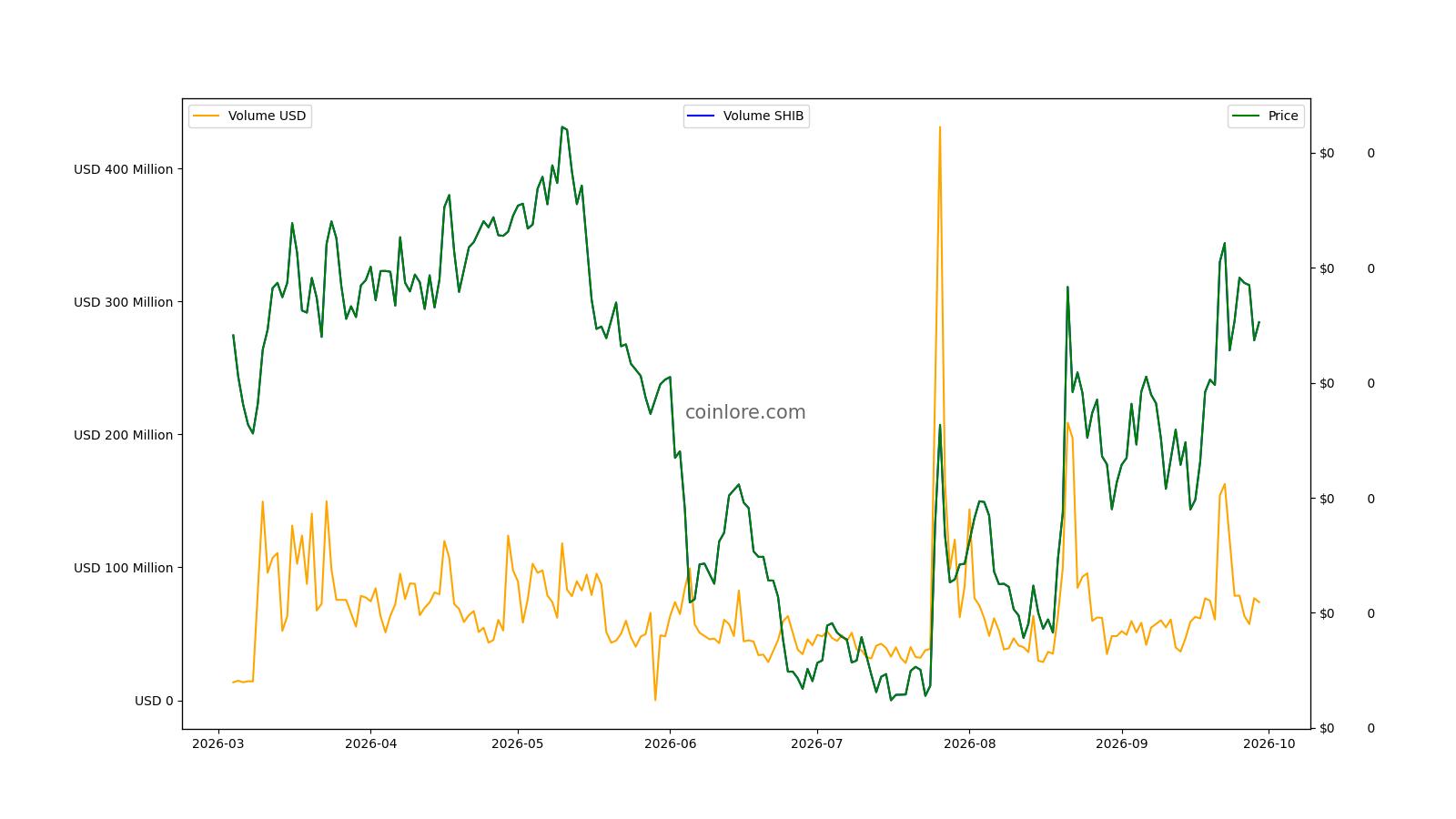This screenshot has width=1456, height=819.
Task: Click the orange Volume USD line swatch
Action: click(207, 116)
